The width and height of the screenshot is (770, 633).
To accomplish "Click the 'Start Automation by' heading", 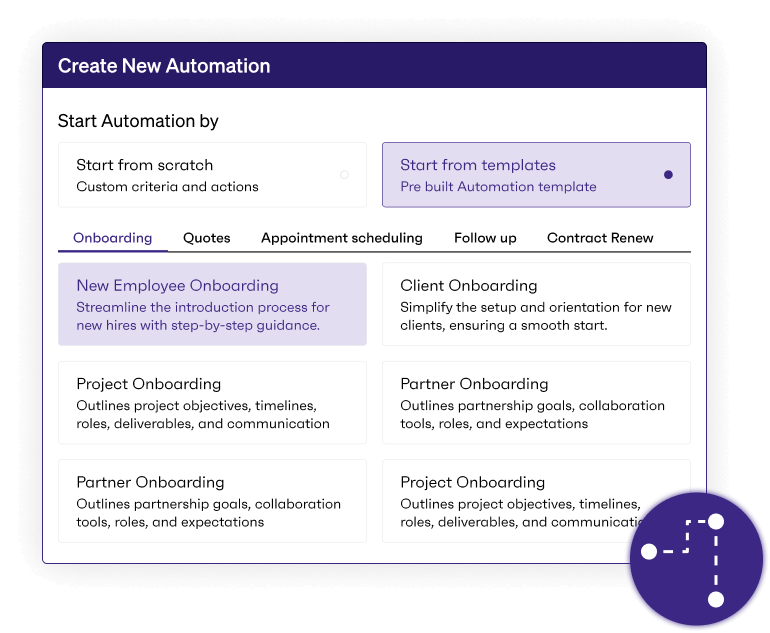I will 138,121.
